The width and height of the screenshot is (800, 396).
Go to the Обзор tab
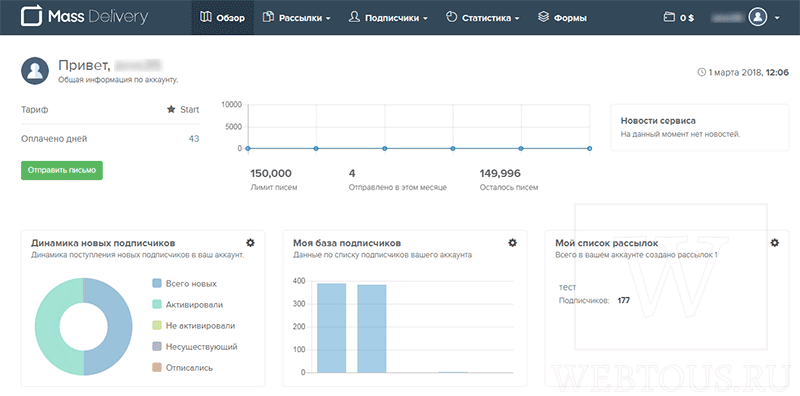(222, 18)
